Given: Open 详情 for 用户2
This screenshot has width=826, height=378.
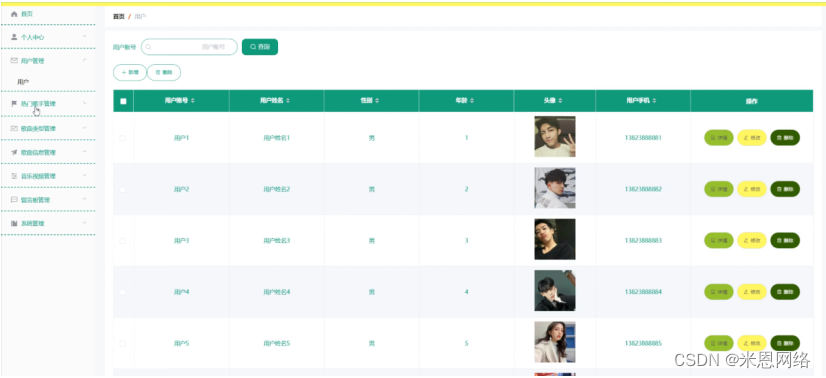Looking at the screenshot, I should click(719, 189).
